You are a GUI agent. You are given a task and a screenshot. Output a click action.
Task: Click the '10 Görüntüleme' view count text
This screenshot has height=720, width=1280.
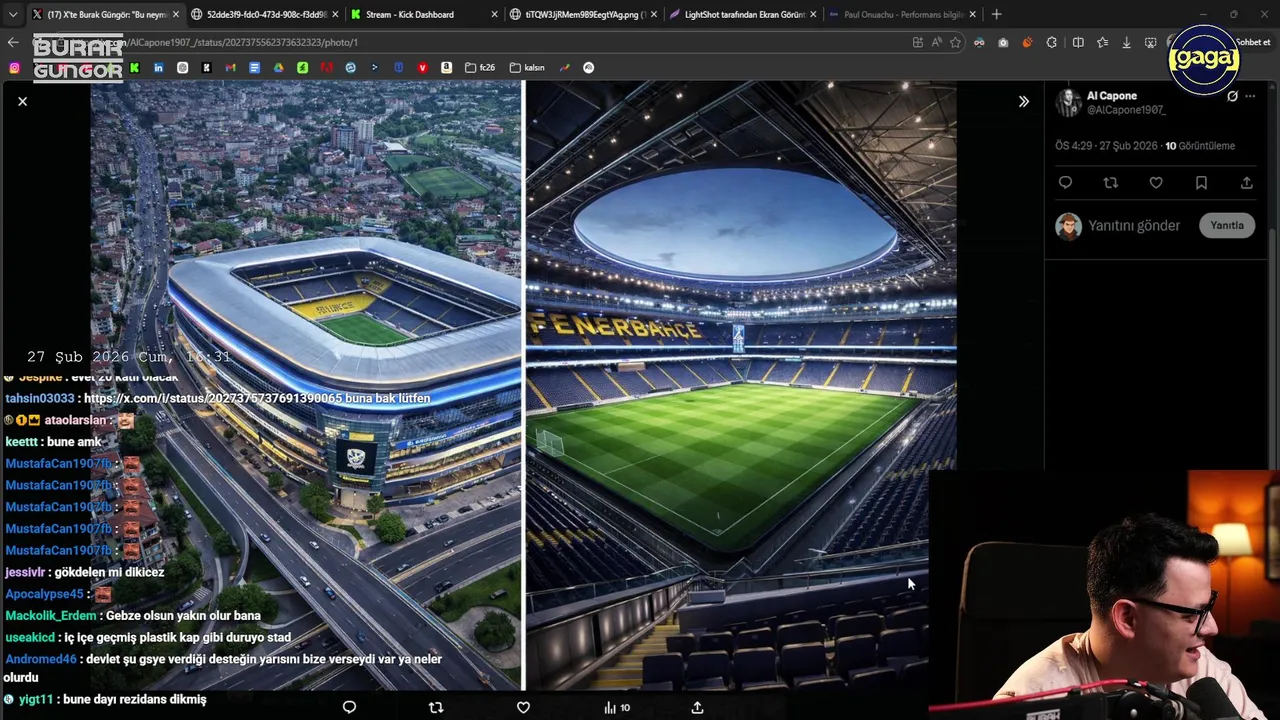(1200, 146)
